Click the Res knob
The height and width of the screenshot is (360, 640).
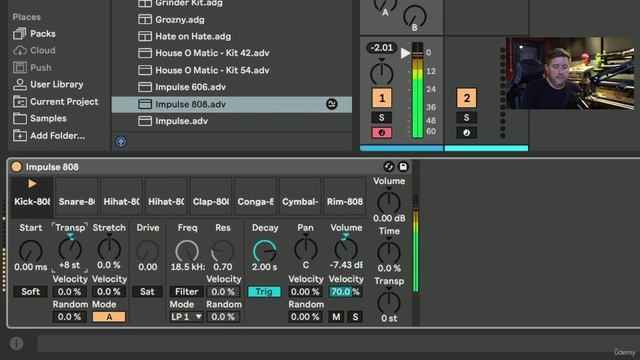[223, 250]
